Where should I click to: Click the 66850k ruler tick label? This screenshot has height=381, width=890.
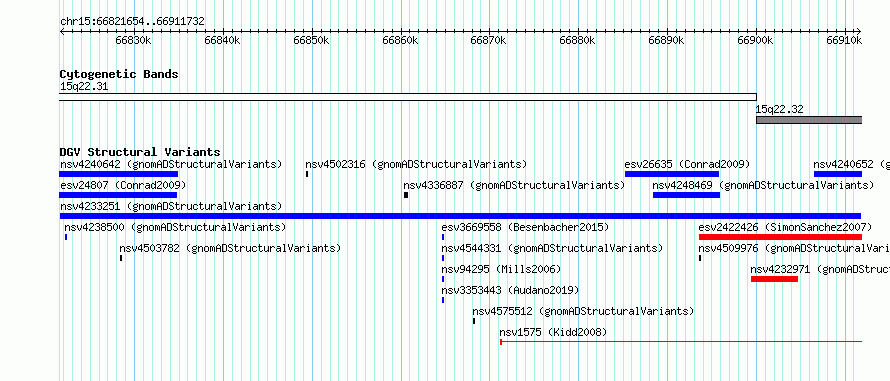[312, 40]
